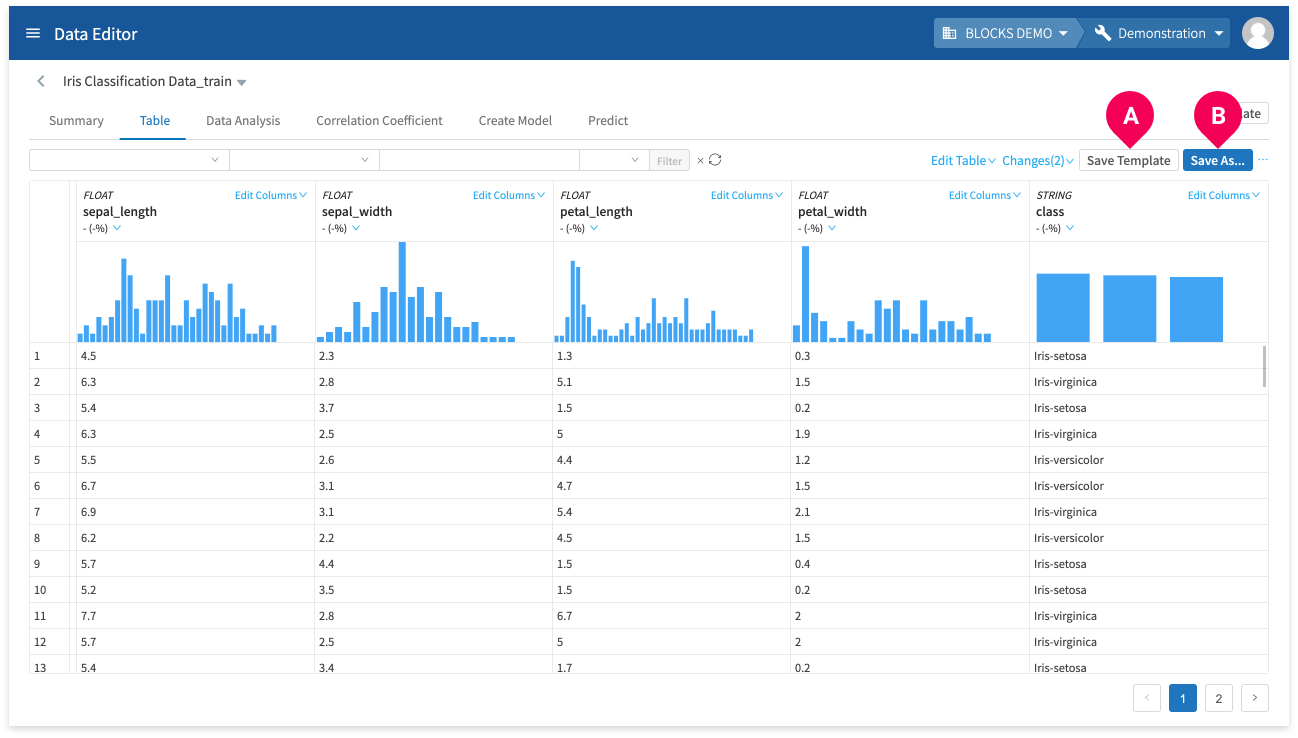This screenshot has width=1298, height=738.
Task: Open Edit Columns for petal_length
Action: tap(746, 195)
